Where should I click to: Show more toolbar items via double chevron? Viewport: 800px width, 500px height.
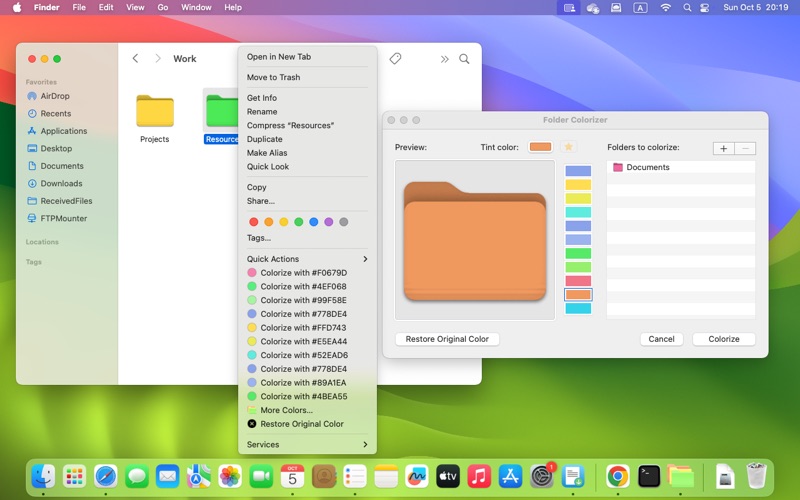(444, 59)
